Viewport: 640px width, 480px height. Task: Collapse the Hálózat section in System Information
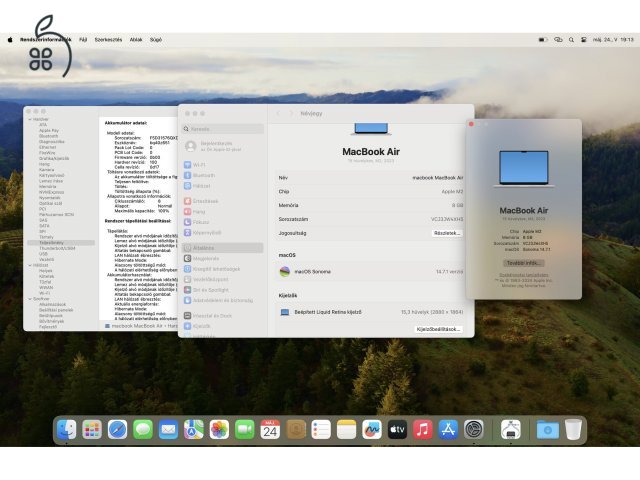click(30, 265)
